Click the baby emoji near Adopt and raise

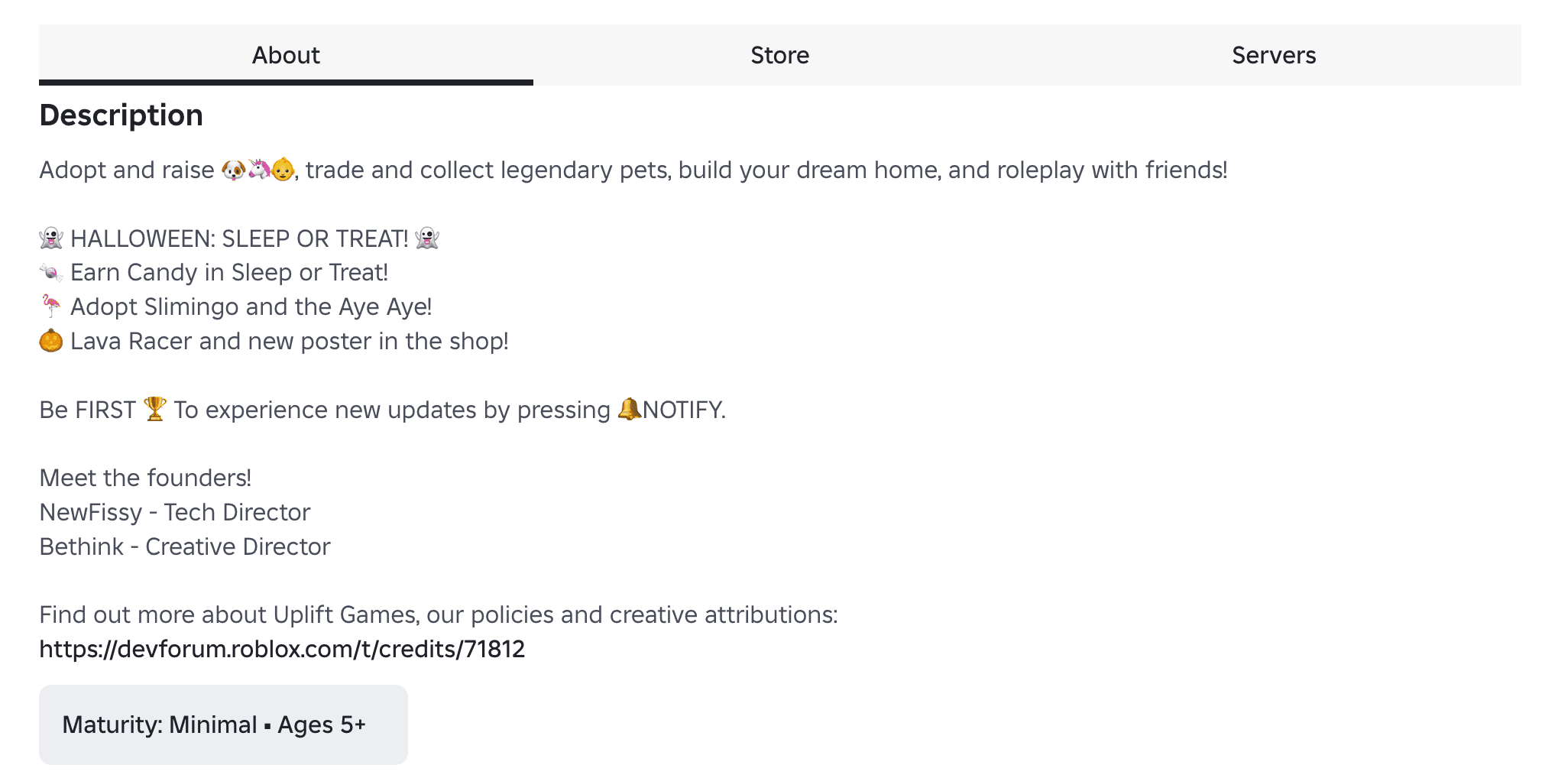(x=281, y=170)
